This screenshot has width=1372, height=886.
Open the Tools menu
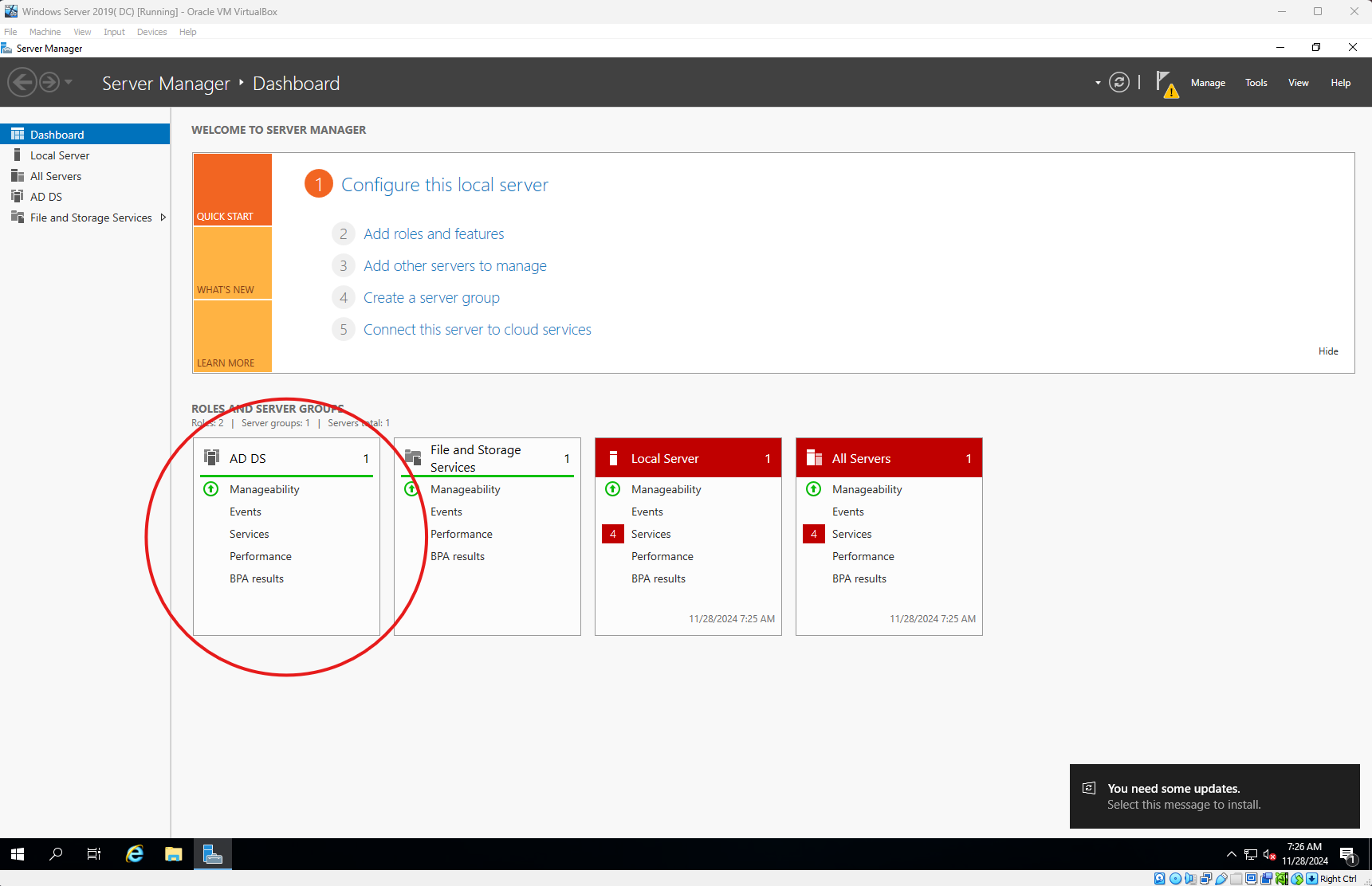coord(1256,83)
